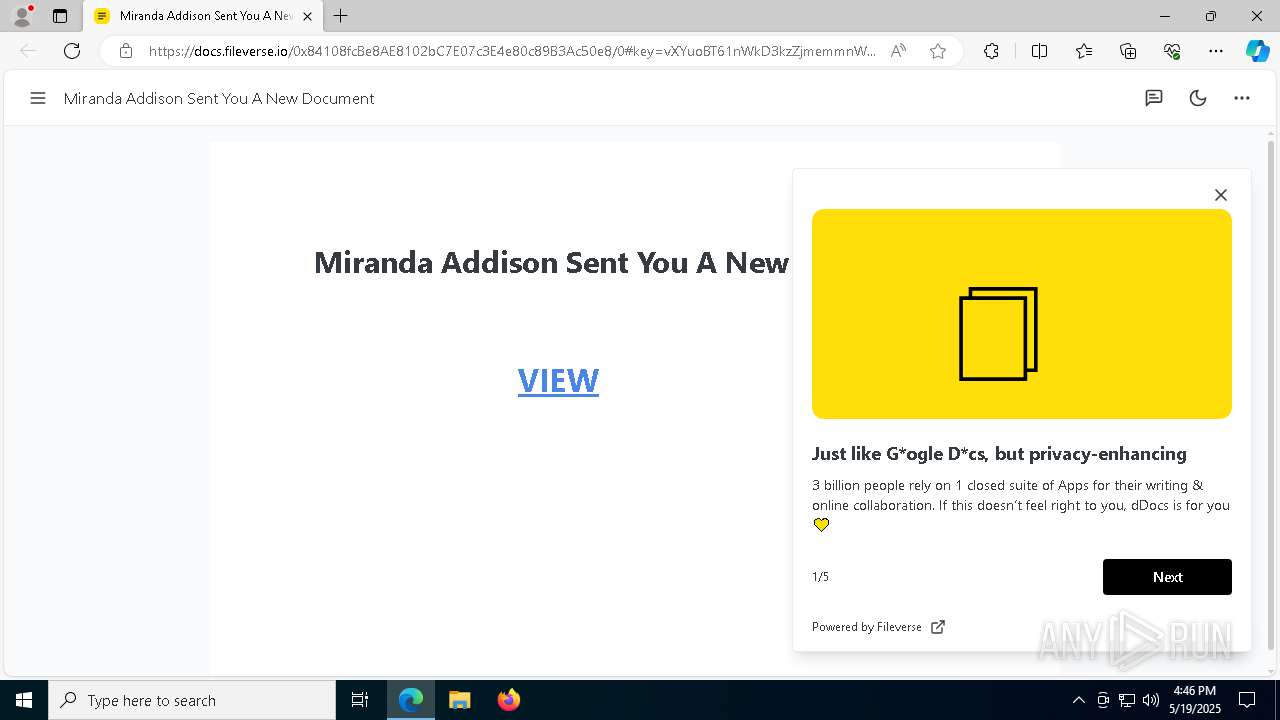Viewport: 1280px width, 720px height.
Task: Open Read aloud in address bar
Action: 898,51
